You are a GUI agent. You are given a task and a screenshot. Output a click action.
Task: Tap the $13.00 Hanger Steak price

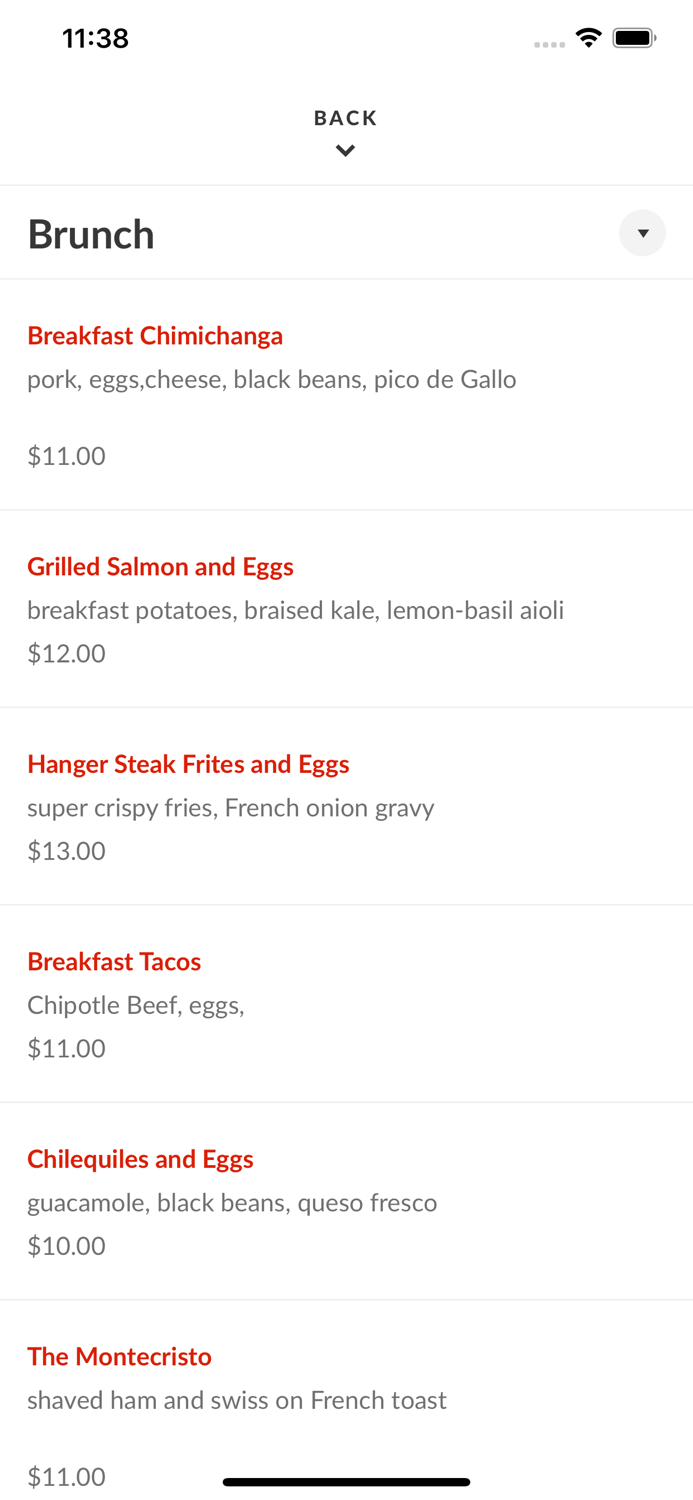point(66,851)
